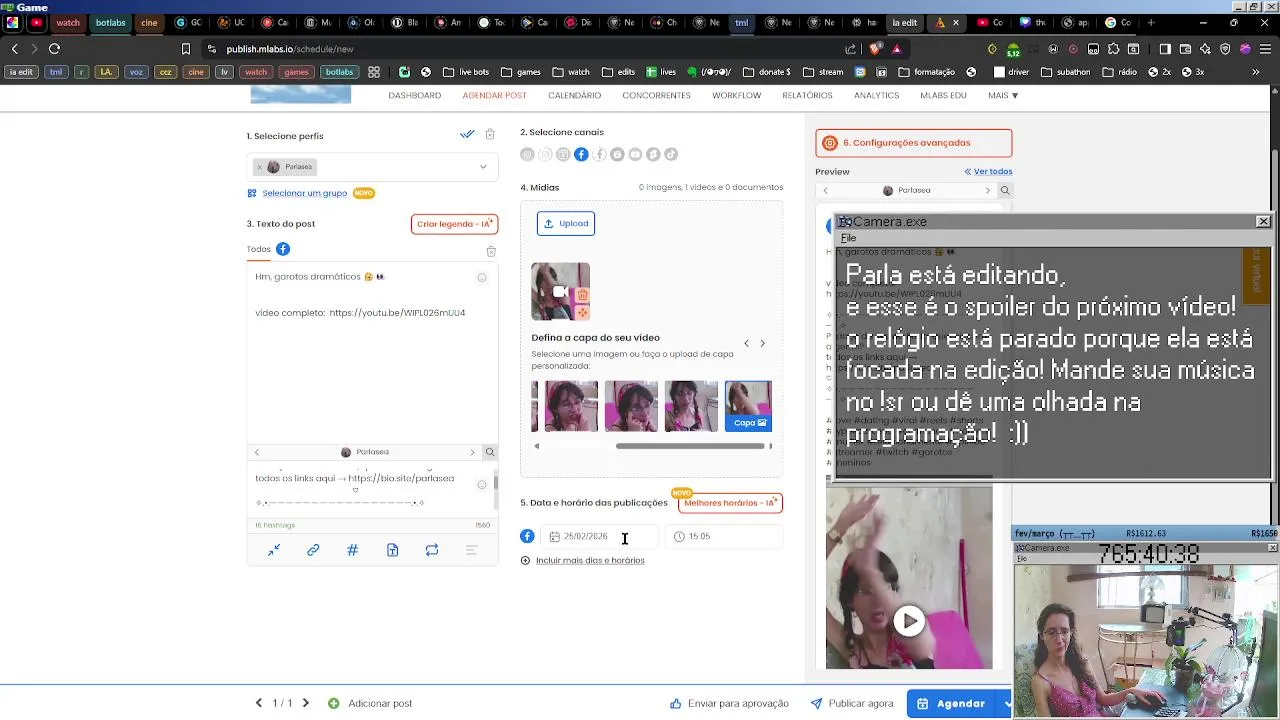Click search icon in the signature panel
This screenshot has height=720, width=1280.
coord(490,452)
